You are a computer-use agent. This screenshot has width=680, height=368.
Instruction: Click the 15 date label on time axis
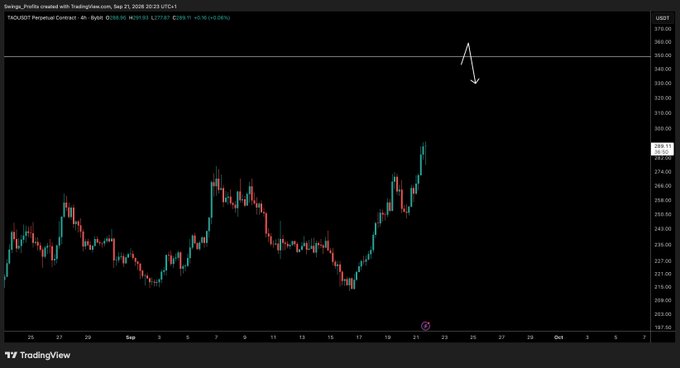point(330,337)
